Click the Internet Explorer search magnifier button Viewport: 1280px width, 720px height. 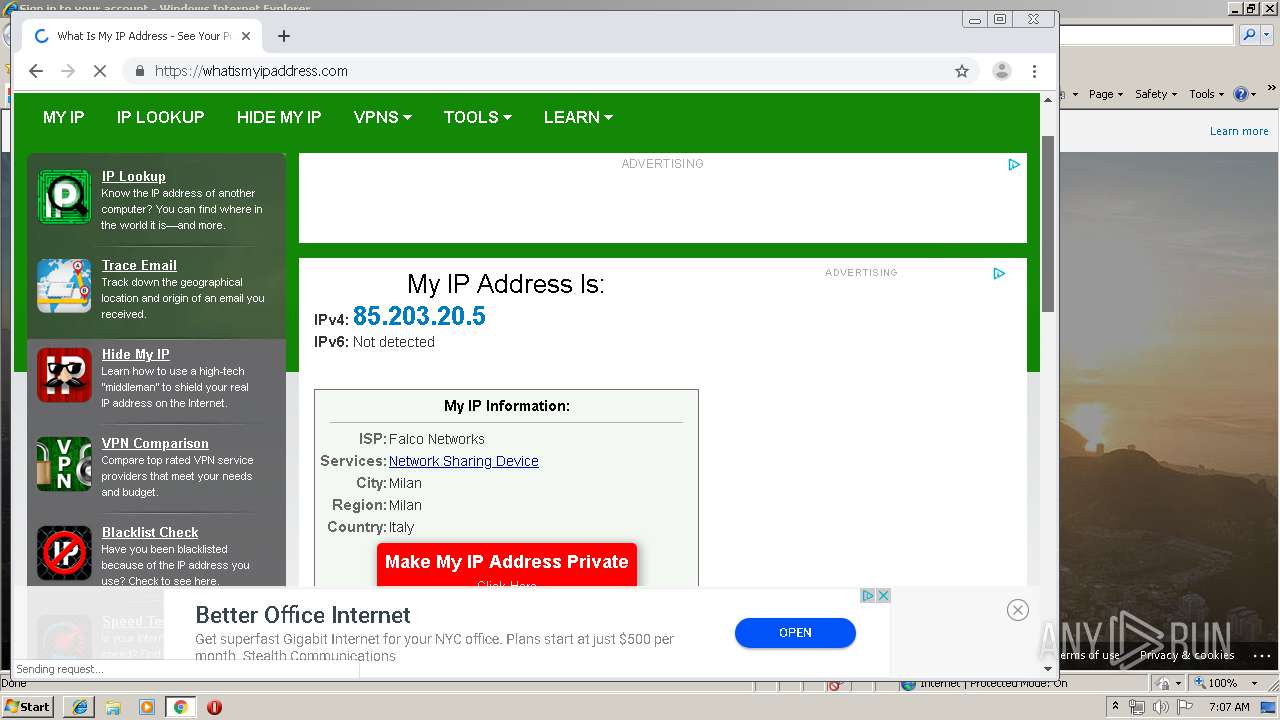(1247, 35)
